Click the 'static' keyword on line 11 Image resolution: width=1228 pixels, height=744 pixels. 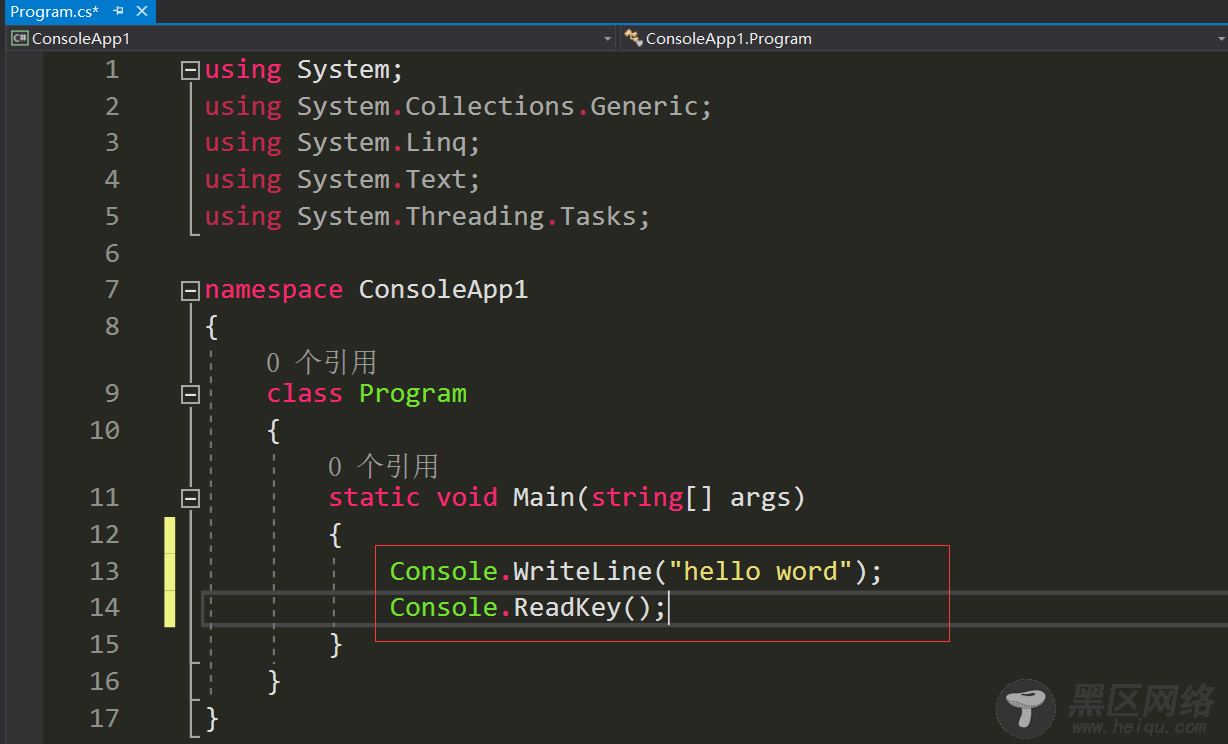click(x=374, y=498)
